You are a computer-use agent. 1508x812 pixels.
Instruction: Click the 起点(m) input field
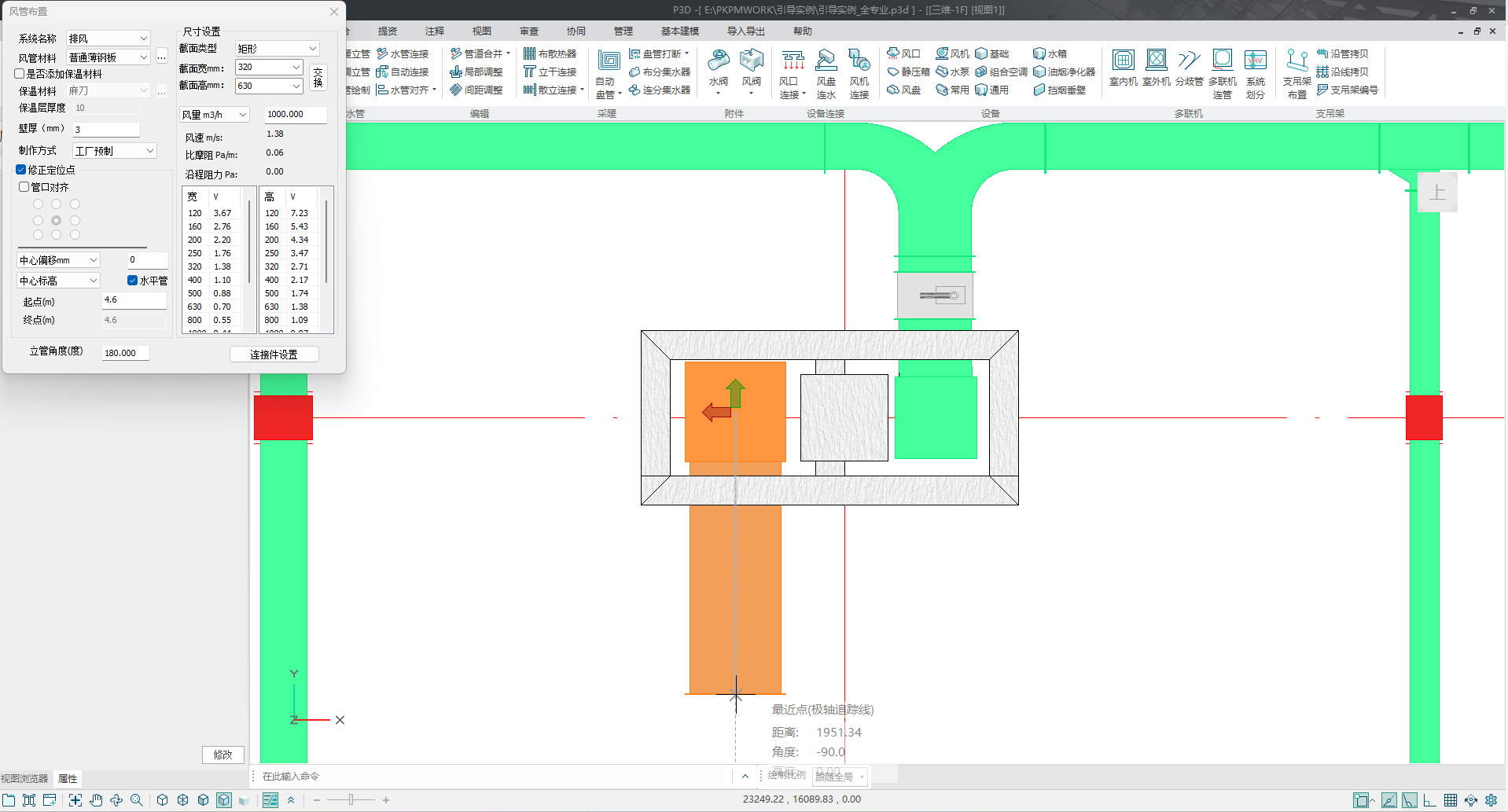coord(134,300)
